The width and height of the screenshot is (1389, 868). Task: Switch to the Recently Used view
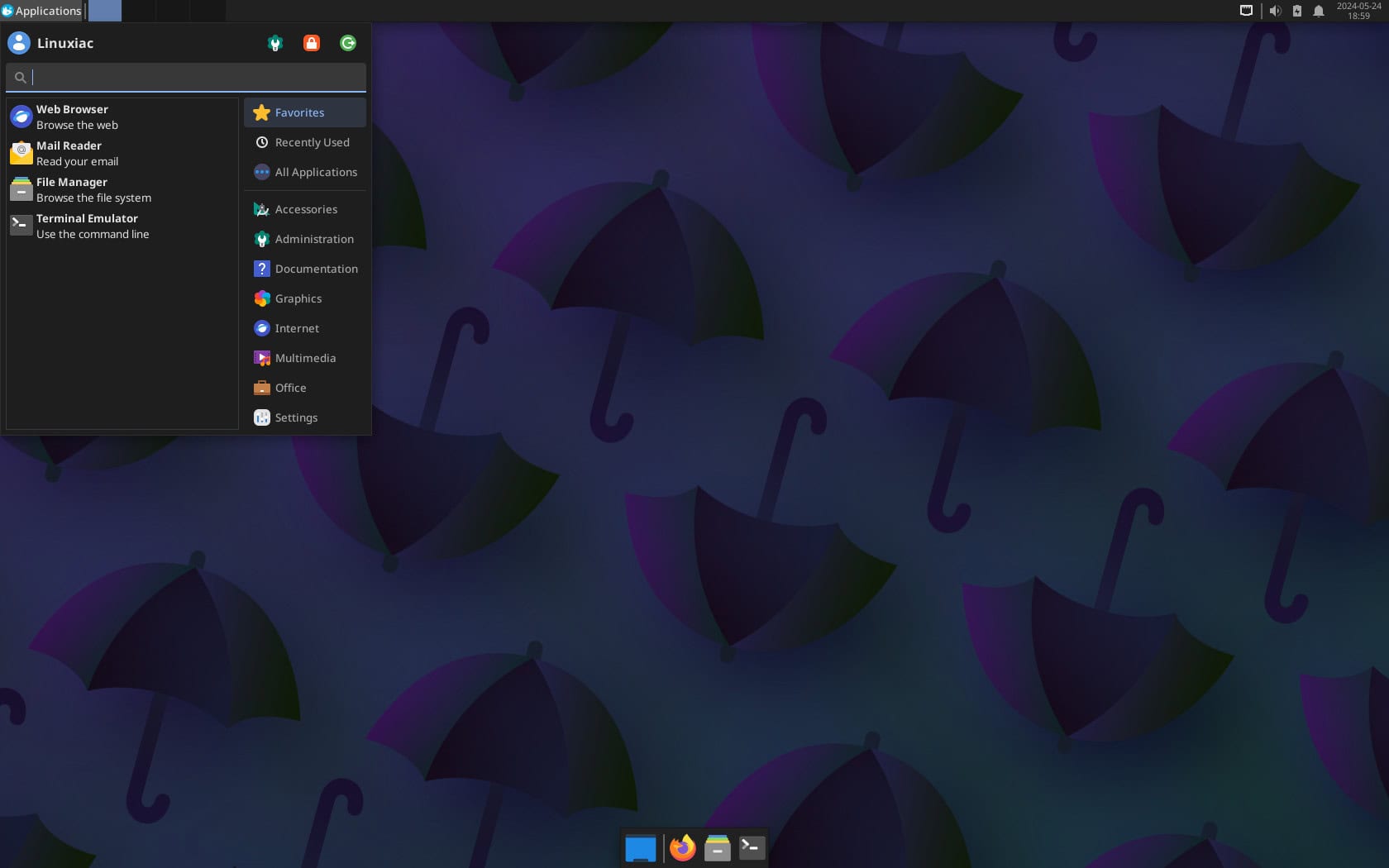tap(312, 142)
